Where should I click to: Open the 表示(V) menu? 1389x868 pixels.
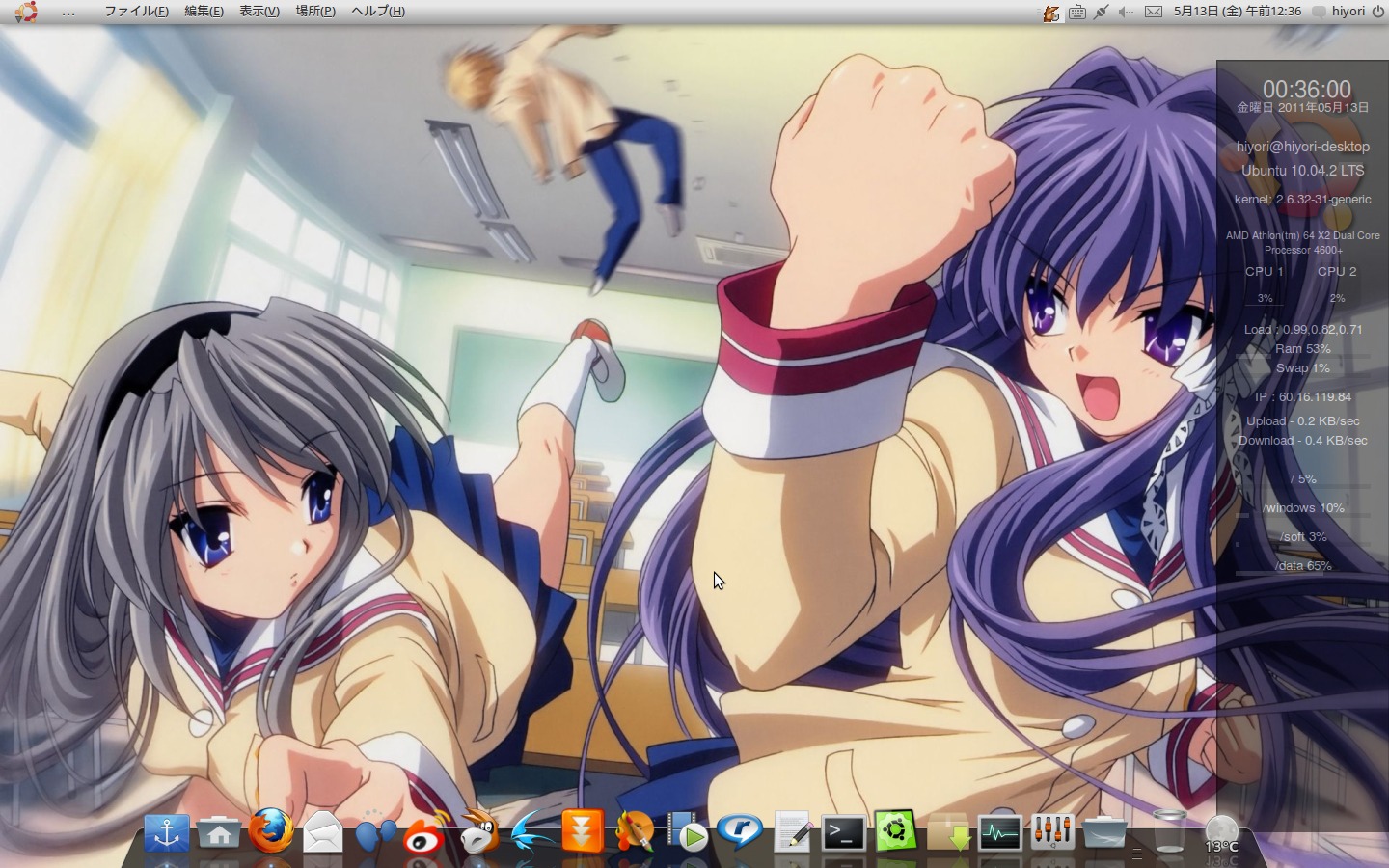tap(259, 12)
